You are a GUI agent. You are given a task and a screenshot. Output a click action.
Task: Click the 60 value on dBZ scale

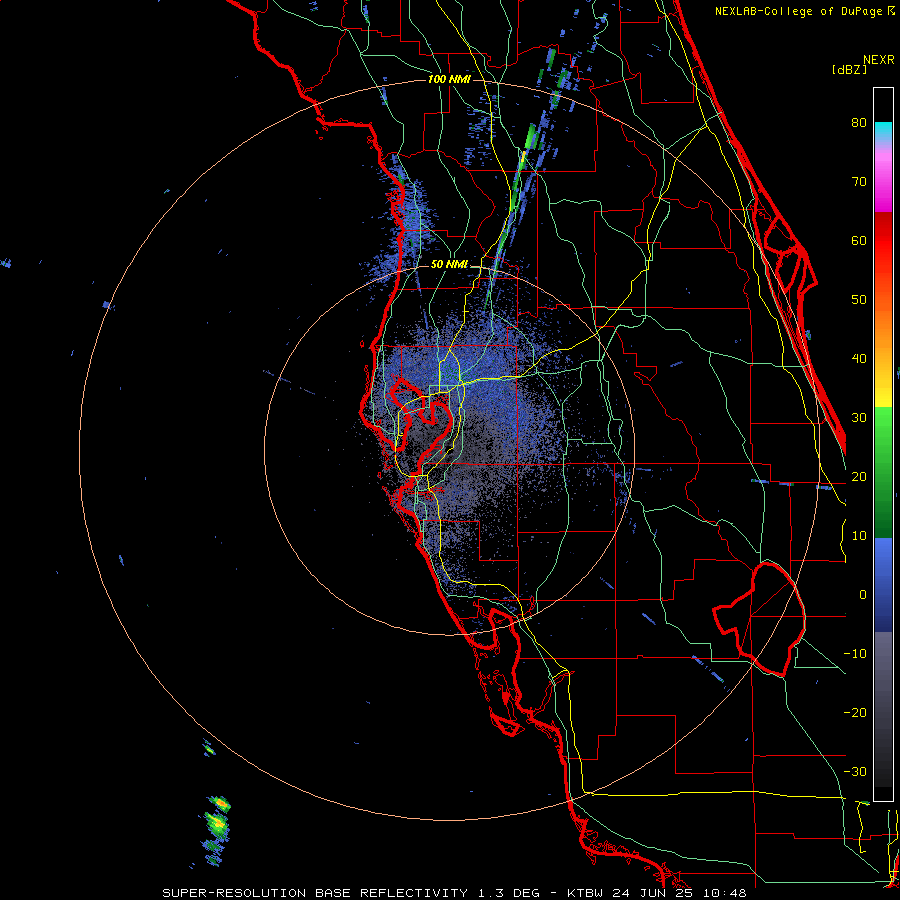(x=859, y=240)
